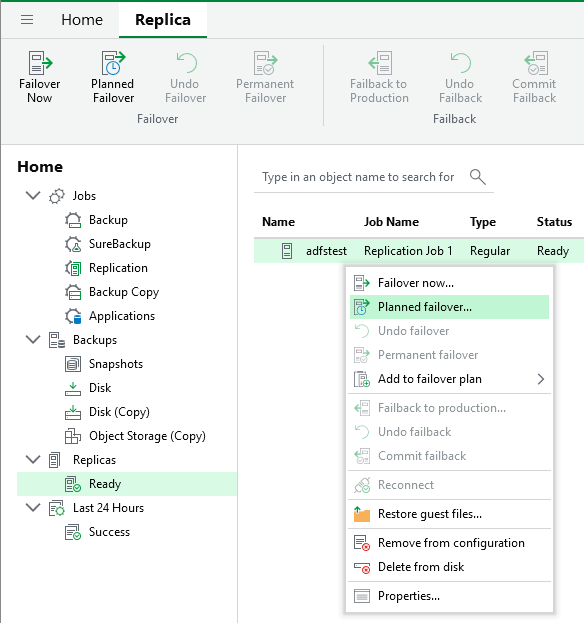The image size is (584, 623).
Task: Open Disk (Copy) backups node
Action: pos(119,412)
